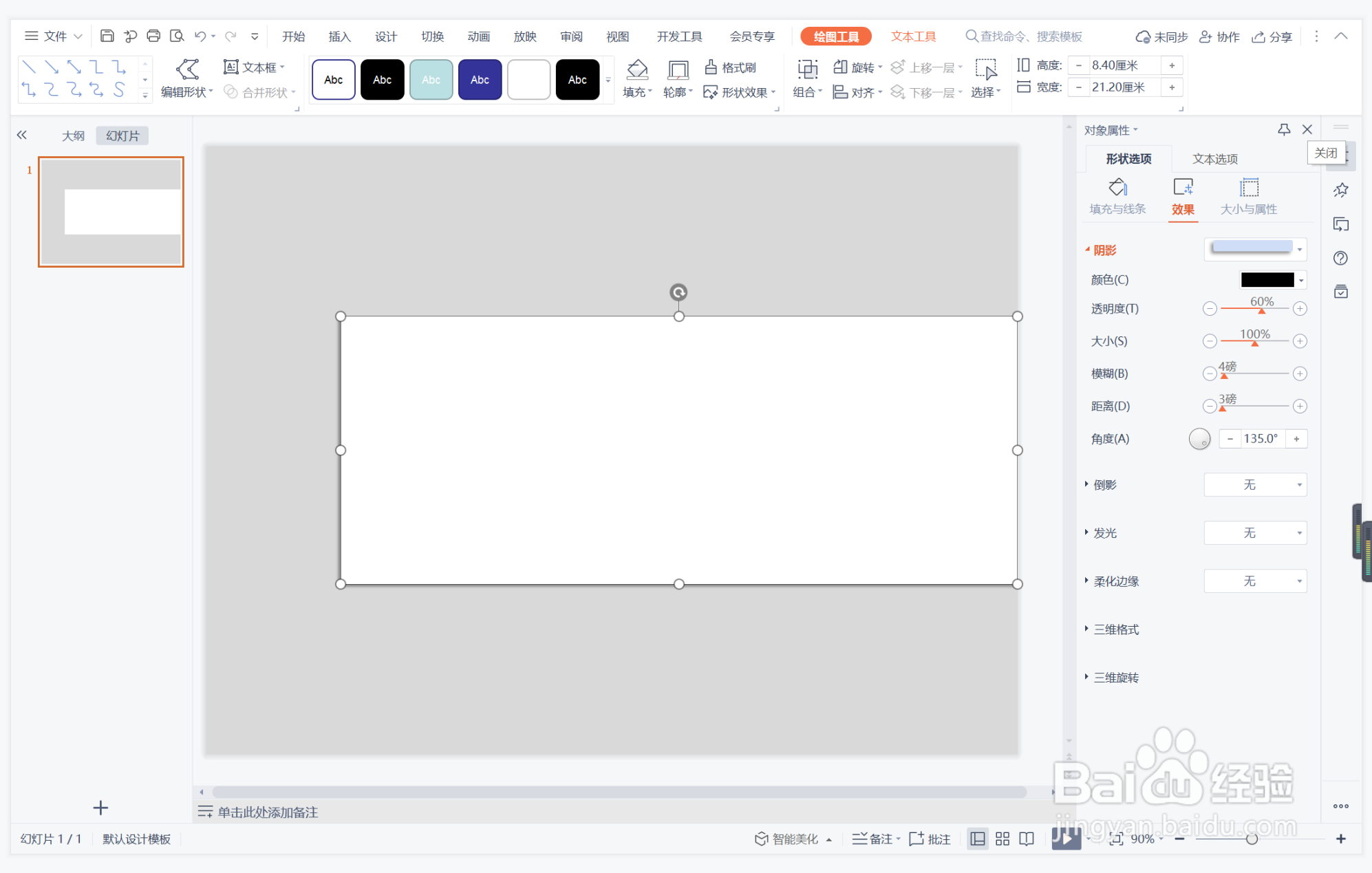The height and width of the screenshot is (873, 1372).
Task: Click the save icon in the quick toolbar
Action: (107, 36)
